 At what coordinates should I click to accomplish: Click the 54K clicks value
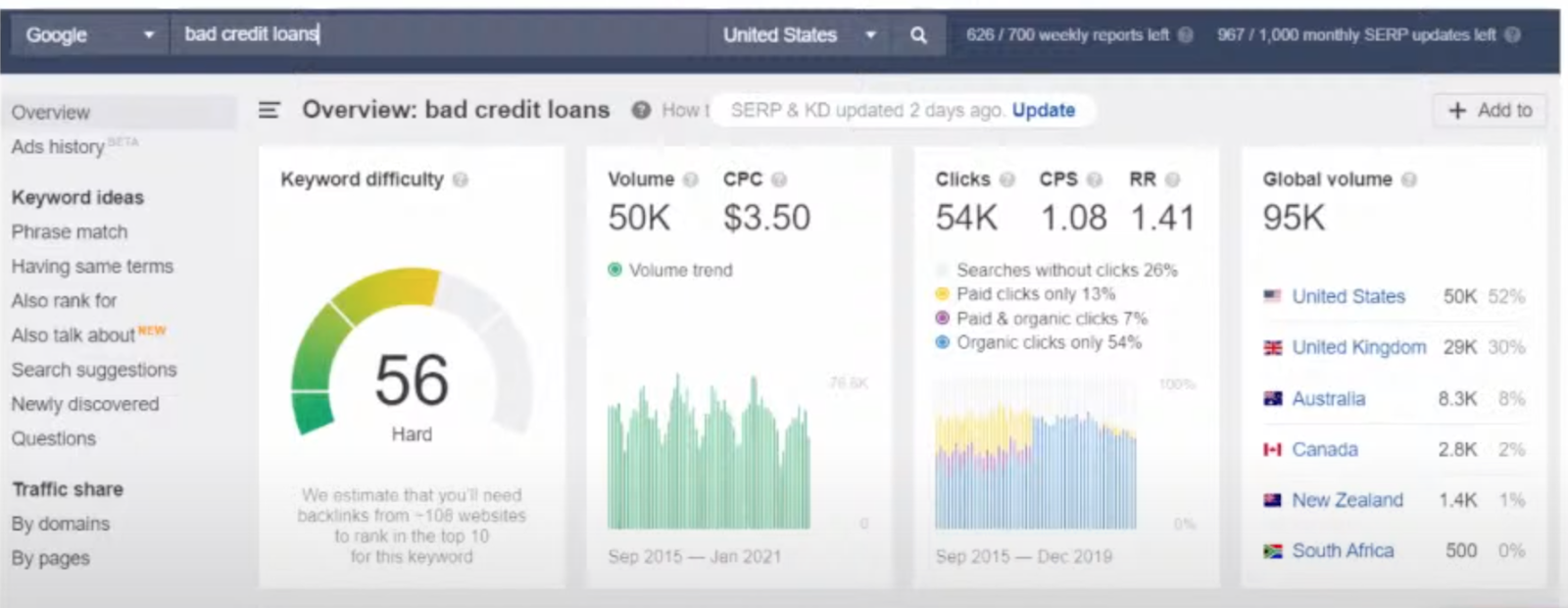966,218
